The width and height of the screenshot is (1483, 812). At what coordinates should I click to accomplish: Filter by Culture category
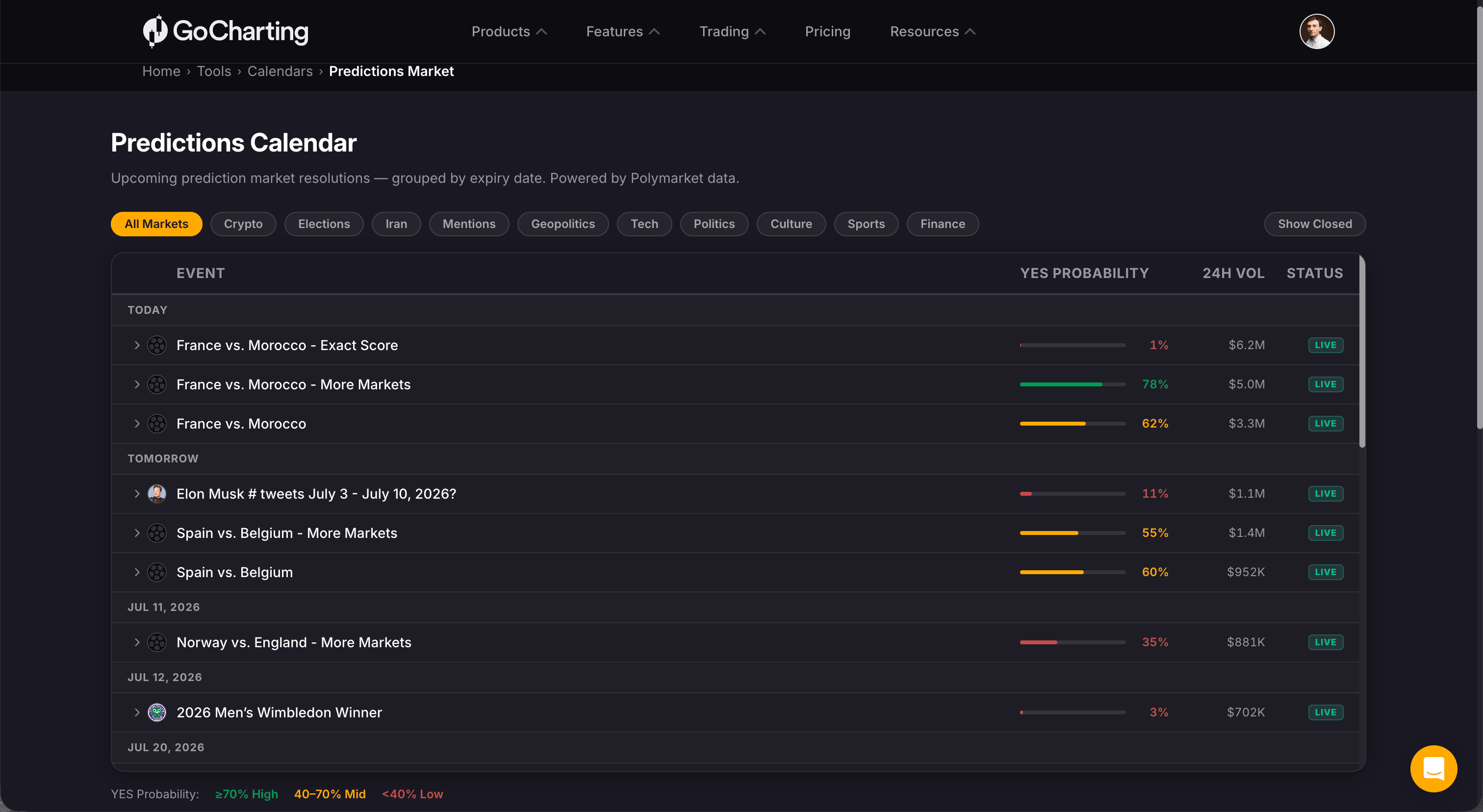pyautogui.click(x=791, y=224)
